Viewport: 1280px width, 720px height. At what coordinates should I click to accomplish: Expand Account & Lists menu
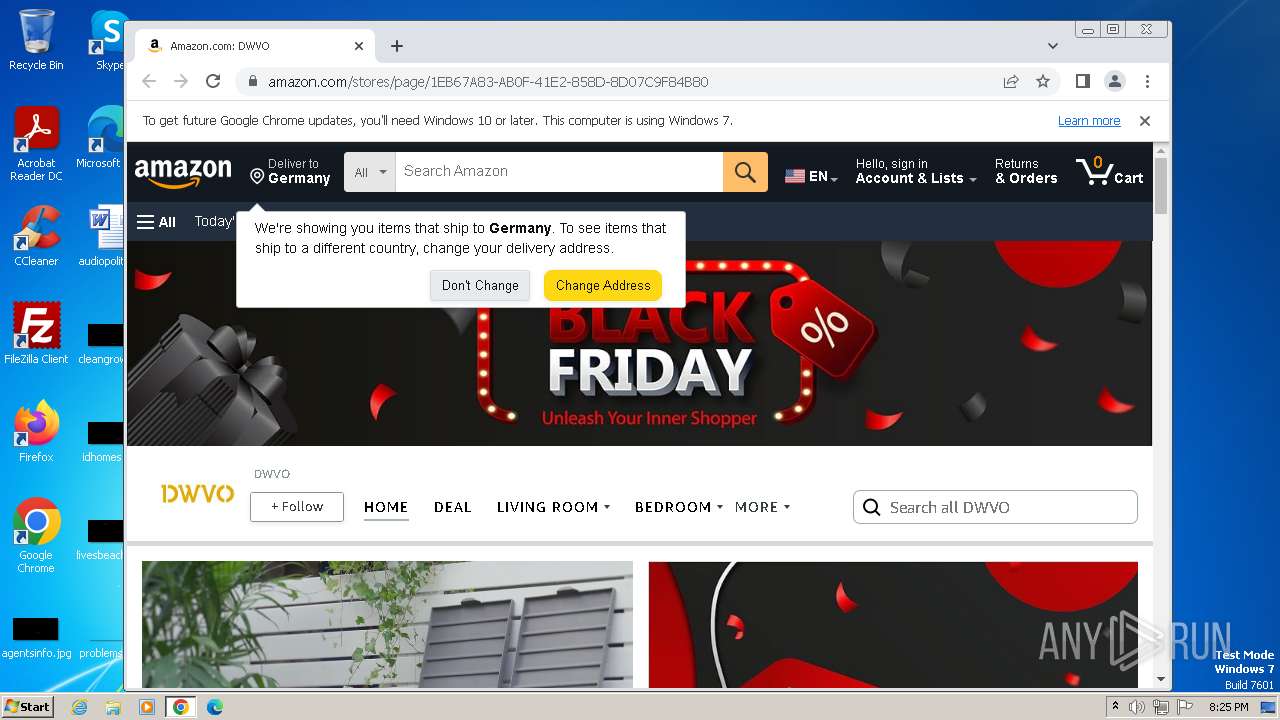(916, 171)
